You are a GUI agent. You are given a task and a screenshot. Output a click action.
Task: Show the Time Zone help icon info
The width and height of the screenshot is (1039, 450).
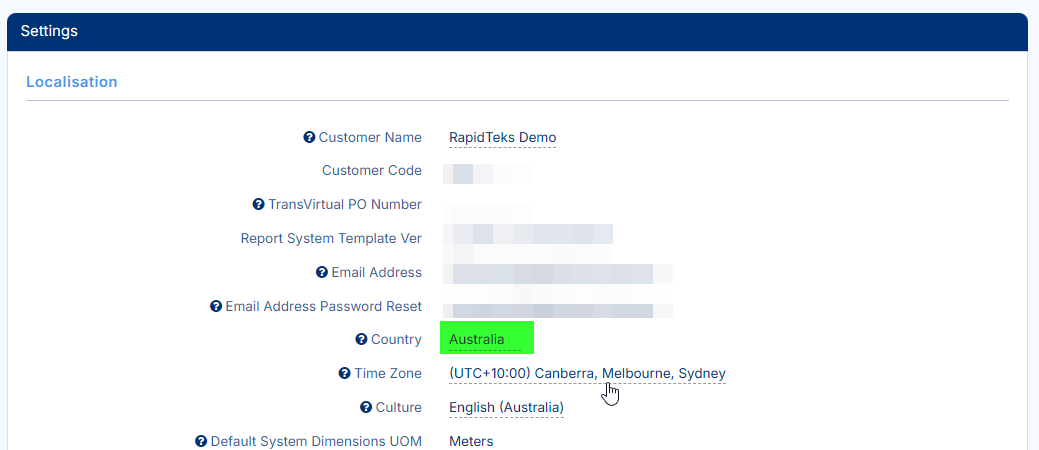point(345,374)
